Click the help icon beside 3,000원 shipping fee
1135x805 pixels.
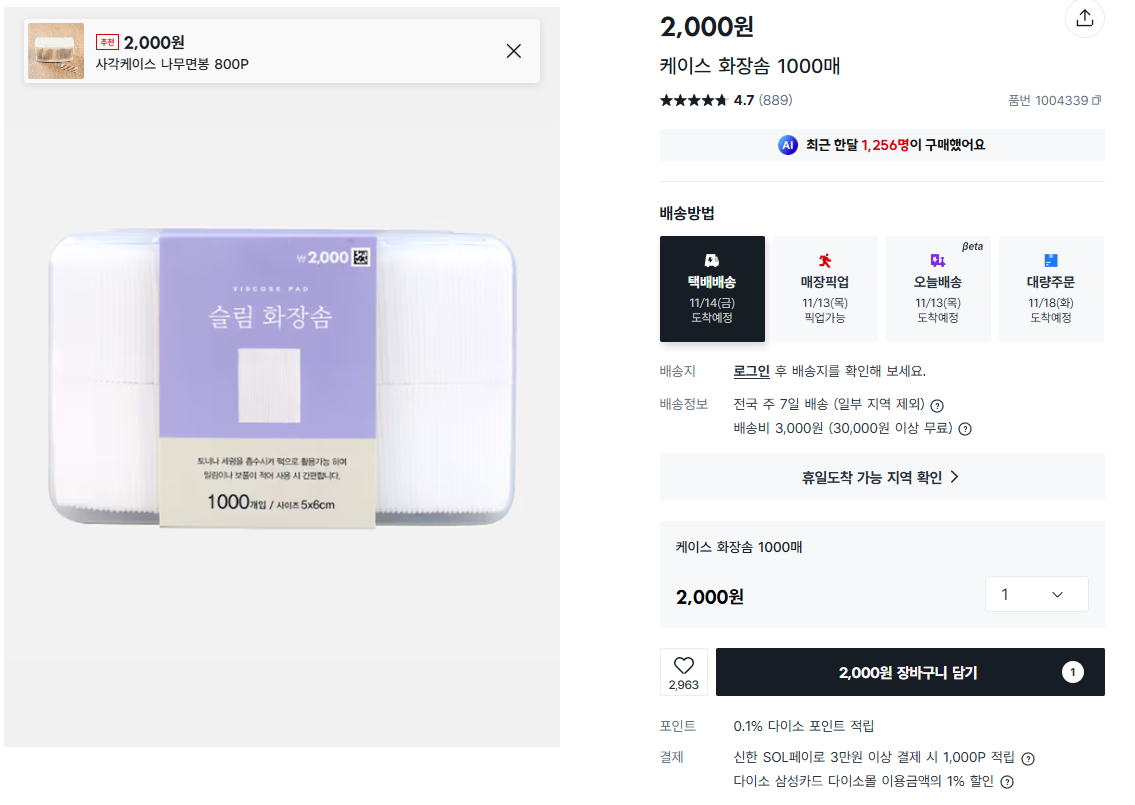pos(965,429)
